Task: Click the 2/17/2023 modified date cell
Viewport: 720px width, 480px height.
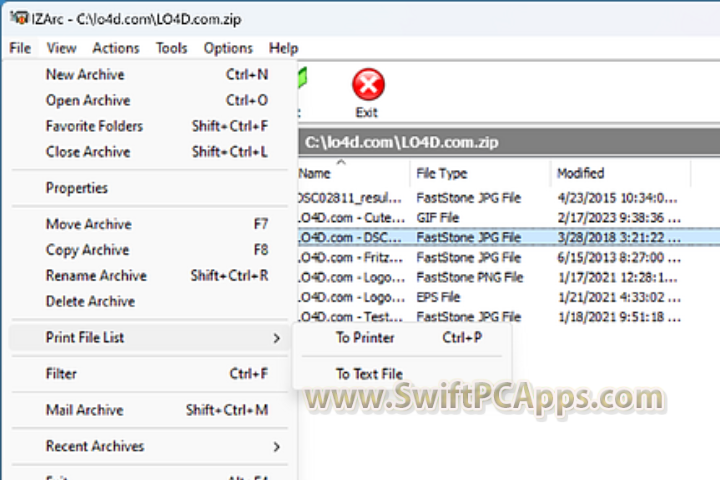Action: click(619, 218)
